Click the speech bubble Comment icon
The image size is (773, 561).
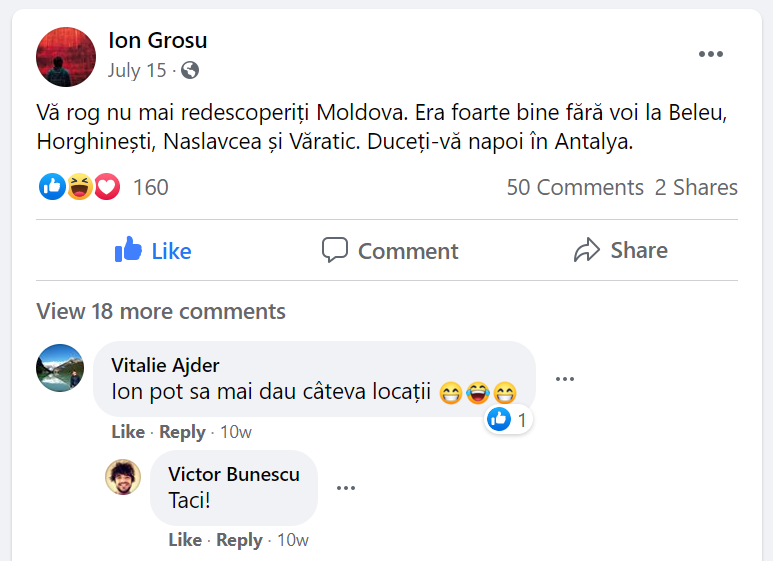[x=335, y=250]
